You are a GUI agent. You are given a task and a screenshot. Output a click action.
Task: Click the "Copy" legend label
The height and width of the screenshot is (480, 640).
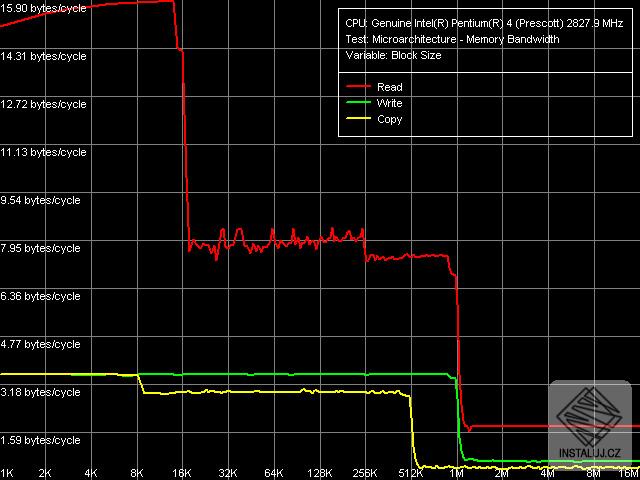(390, 120)
